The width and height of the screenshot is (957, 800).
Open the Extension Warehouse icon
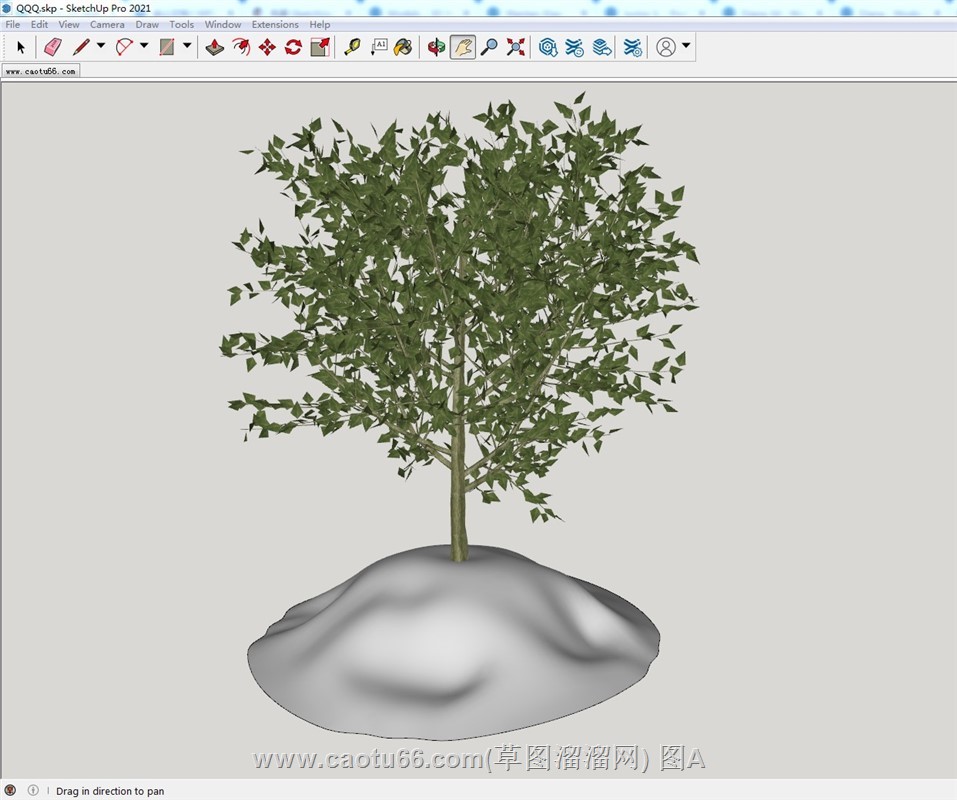pyautogui.click(x=574, y=47)
